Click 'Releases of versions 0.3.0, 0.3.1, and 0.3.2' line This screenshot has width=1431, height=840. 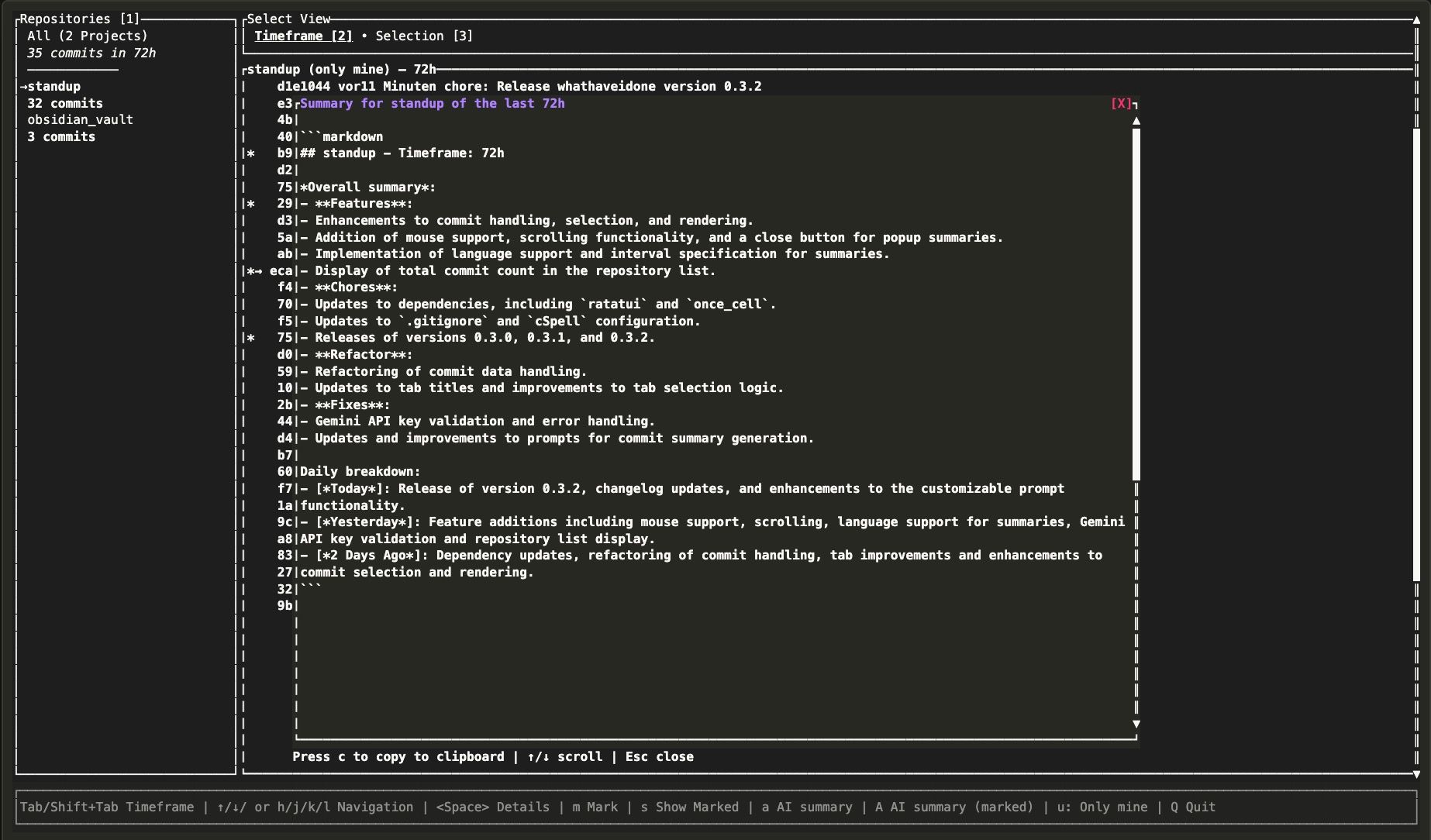tap(478, 337)
